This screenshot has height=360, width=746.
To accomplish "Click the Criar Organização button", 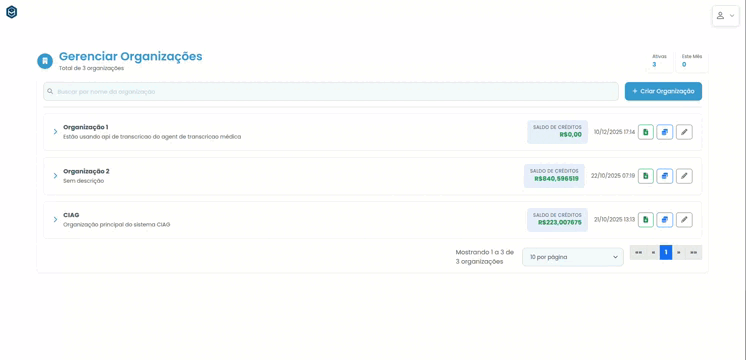I will pyautogui.click(x=663, y=91).
